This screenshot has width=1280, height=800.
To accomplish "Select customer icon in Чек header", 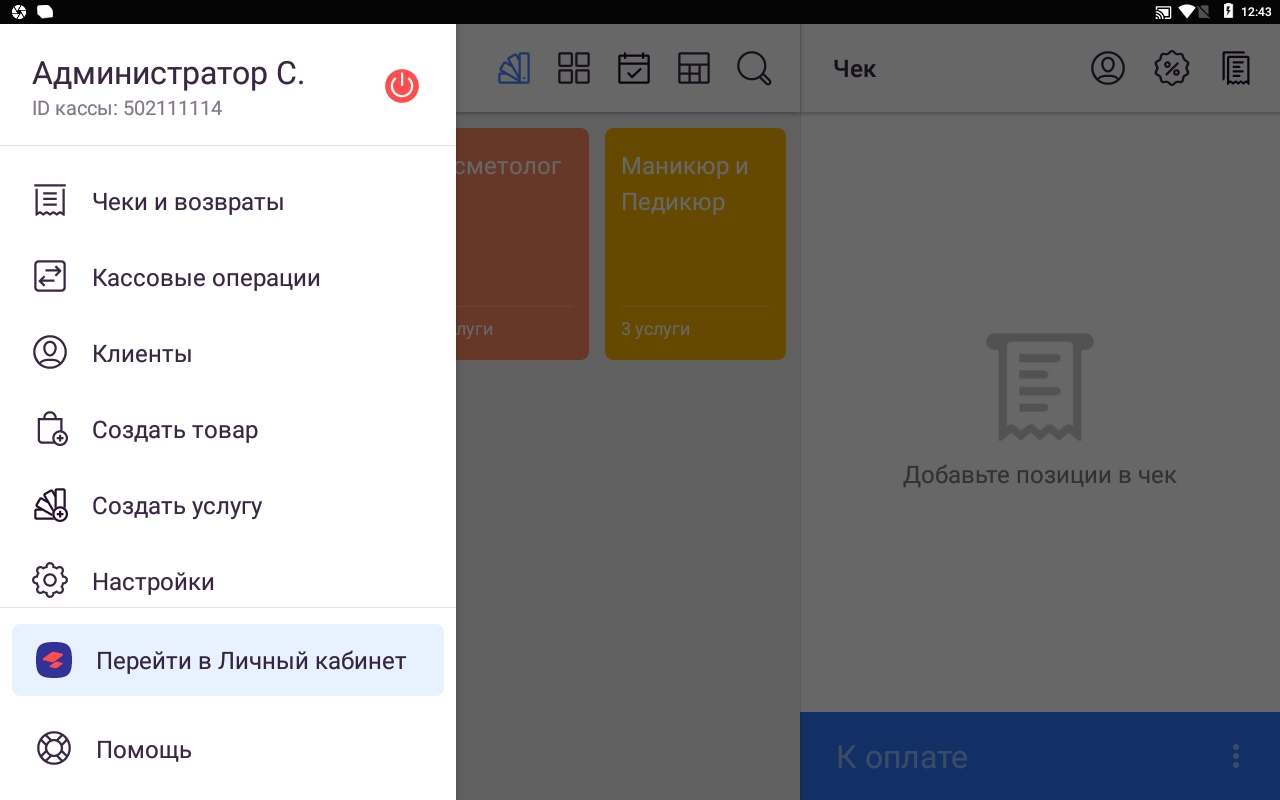I will (x=1108, y=68).
